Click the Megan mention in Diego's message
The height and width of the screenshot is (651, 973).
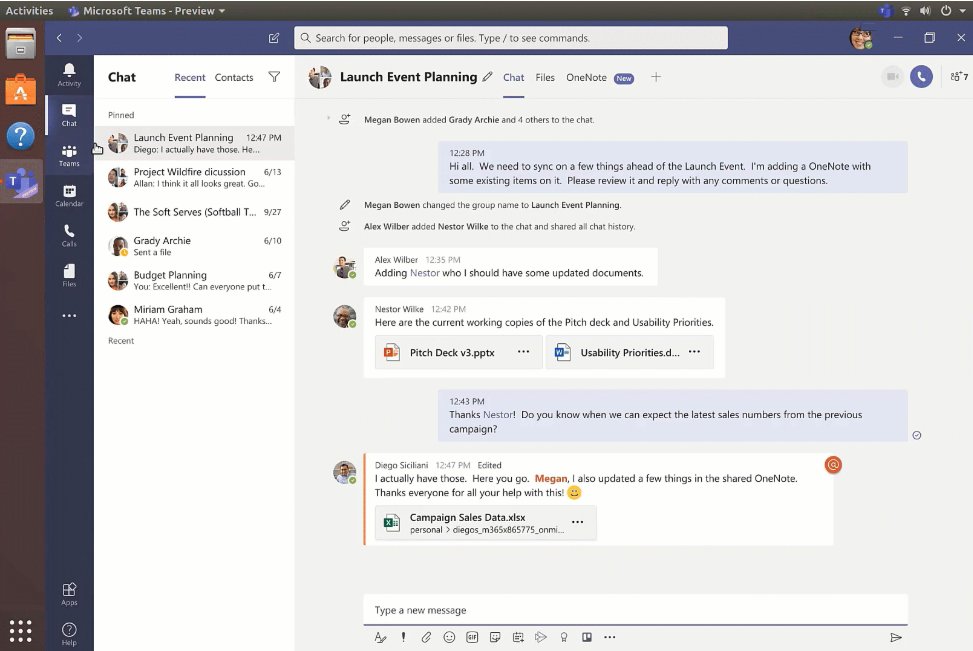[551, 478]
